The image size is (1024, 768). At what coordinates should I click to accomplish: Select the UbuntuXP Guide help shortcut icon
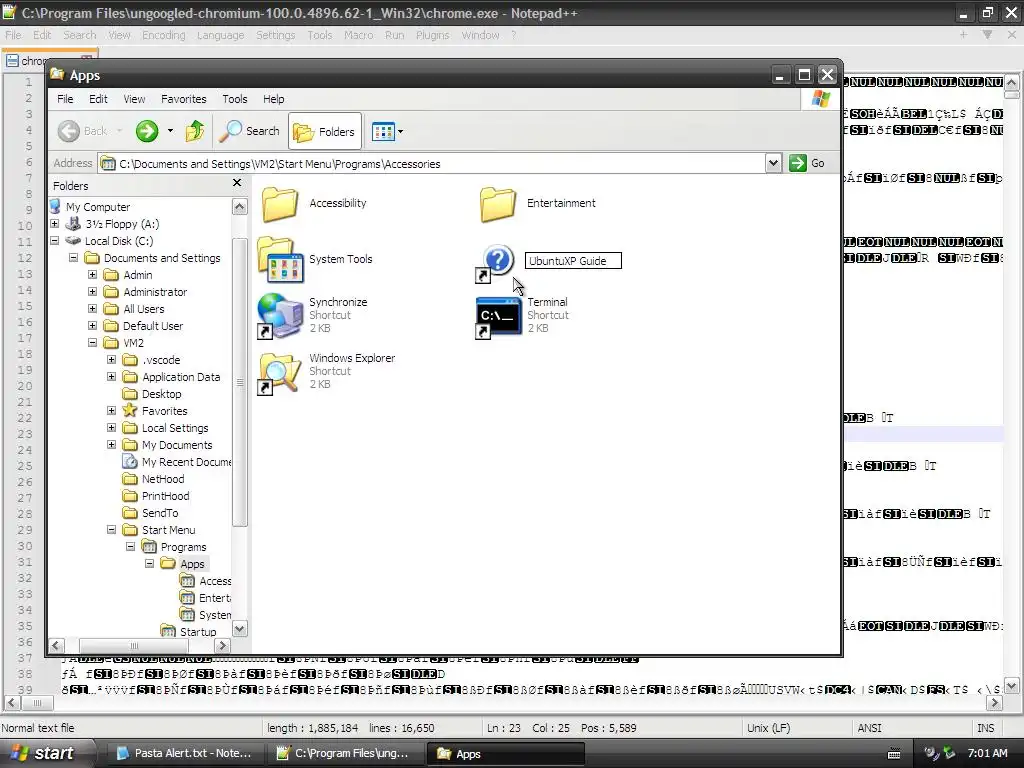496,263
